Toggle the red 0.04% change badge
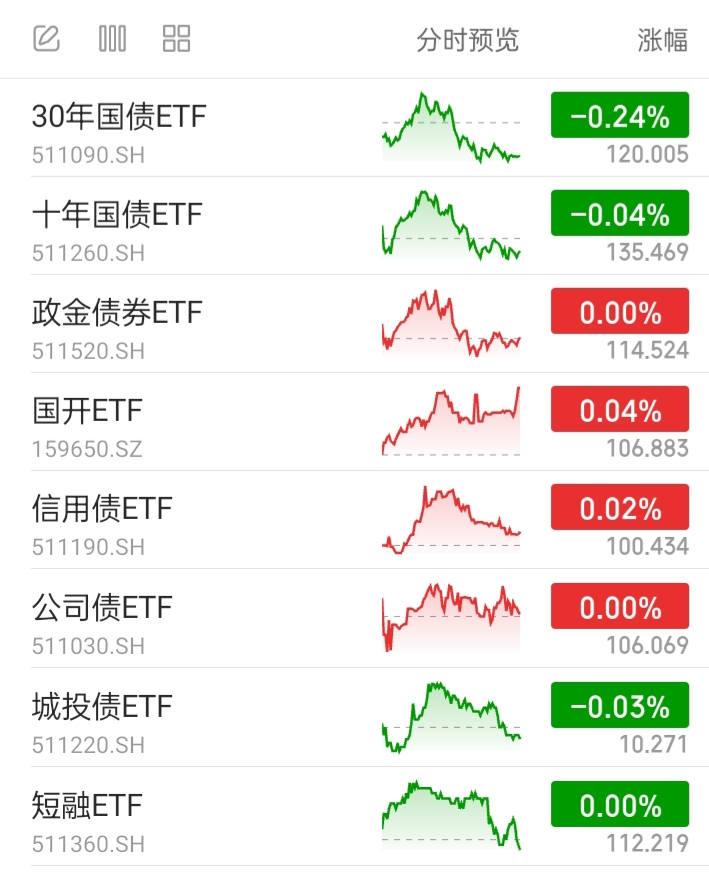The image size is (709, 874). (x=620, y=409)
